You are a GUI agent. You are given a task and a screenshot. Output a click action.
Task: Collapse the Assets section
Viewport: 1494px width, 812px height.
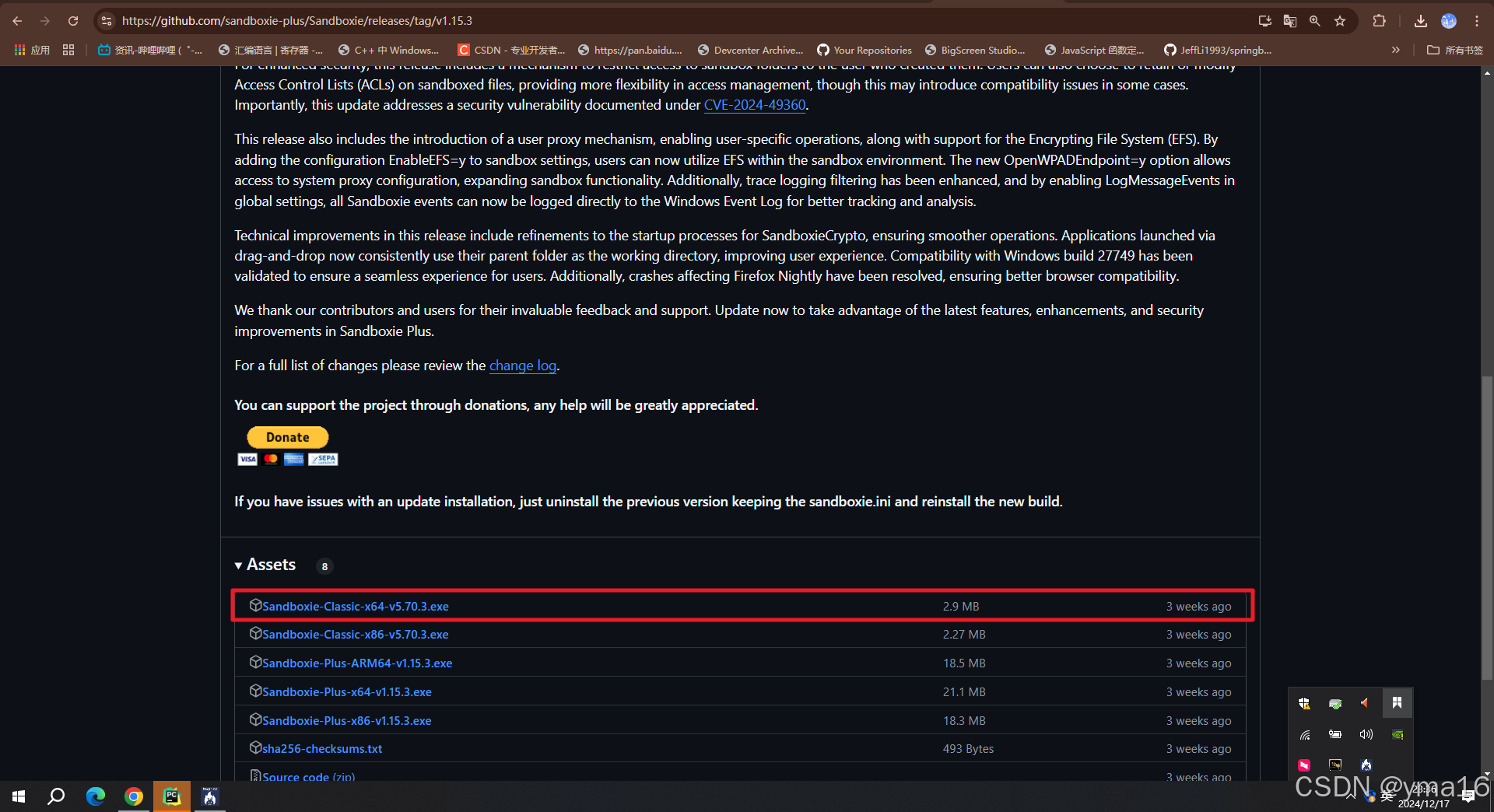265,565
